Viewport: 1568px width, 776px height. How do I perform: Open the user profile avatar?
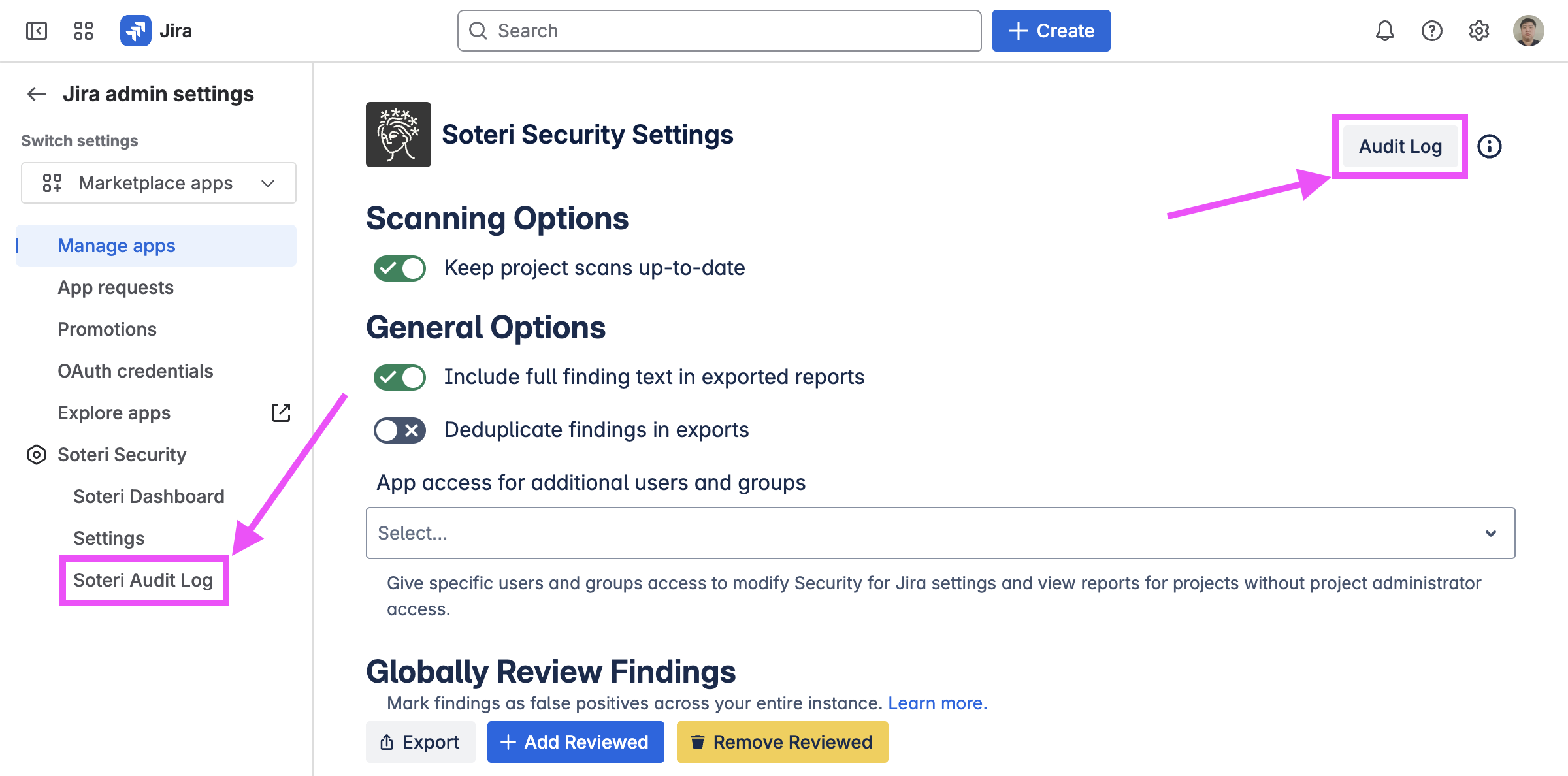[1528, 31]
